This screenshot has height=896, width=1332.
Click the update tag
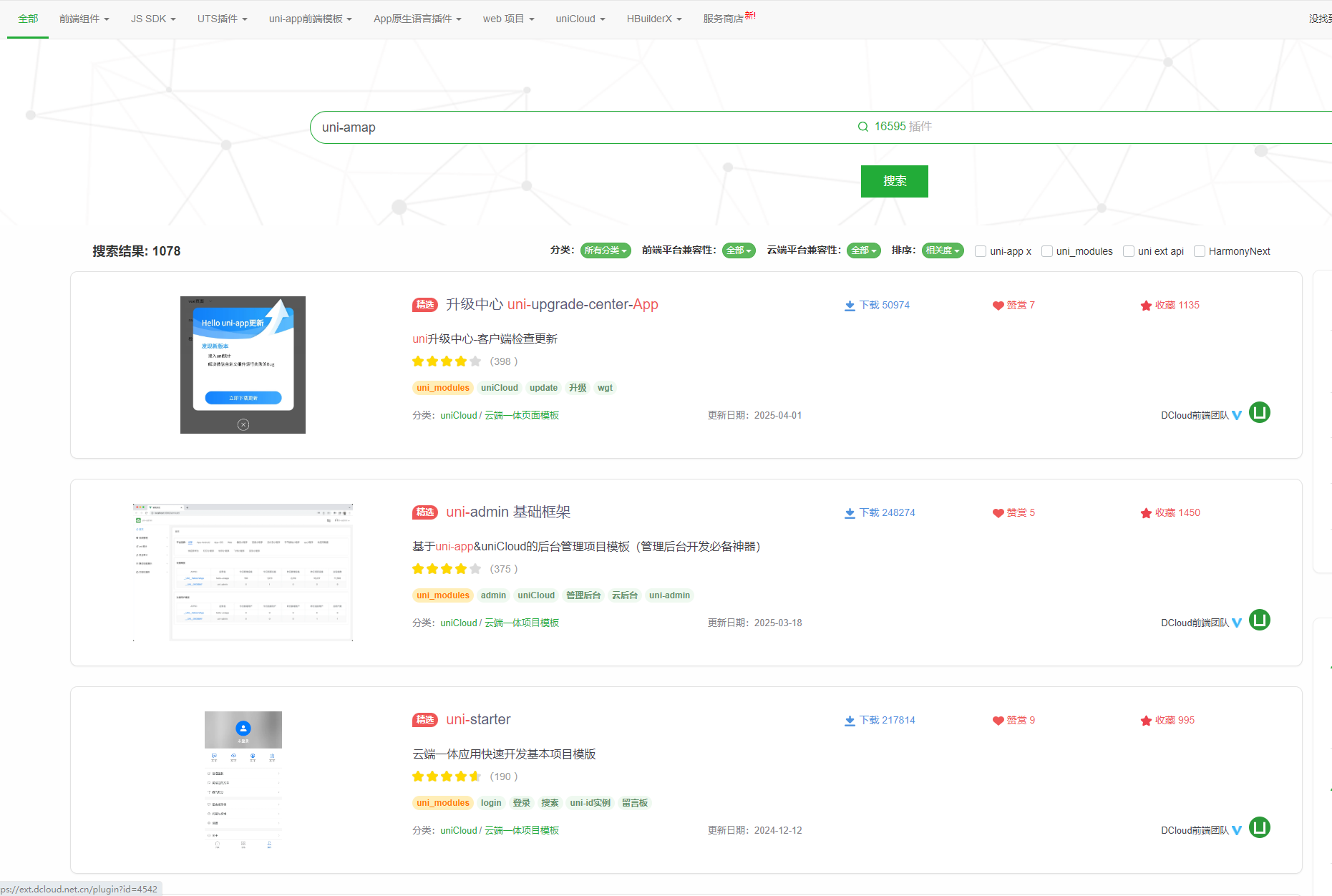tap(543, 388)
